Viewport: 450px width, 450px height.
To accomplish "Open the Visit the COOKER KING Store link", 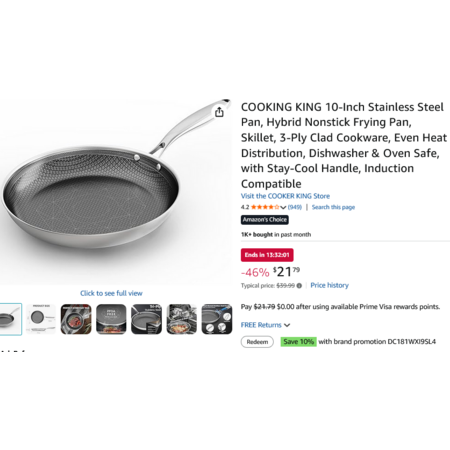I will click(x=285, y=196).
